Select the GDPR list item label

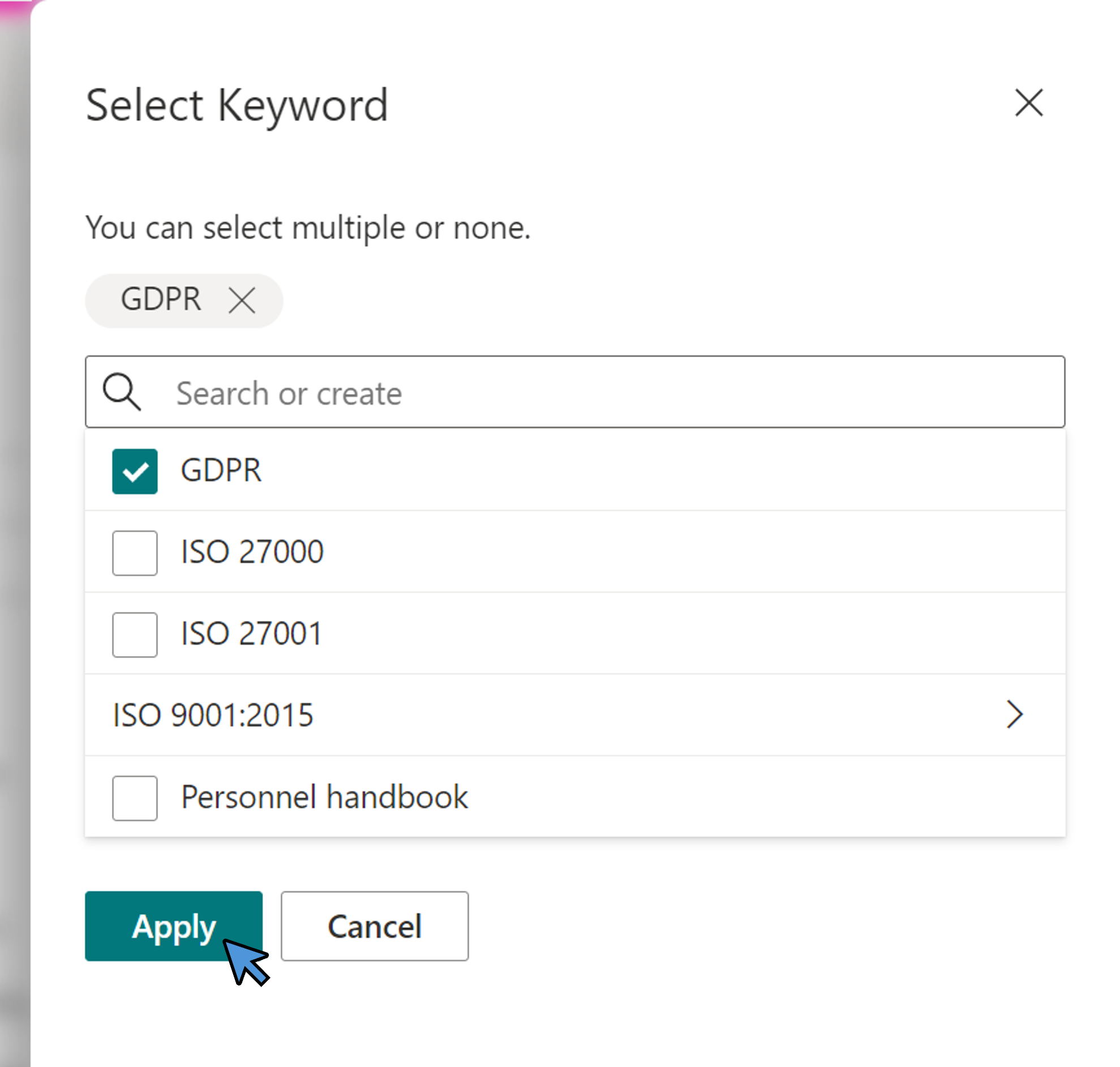click(x=221, y=470)
